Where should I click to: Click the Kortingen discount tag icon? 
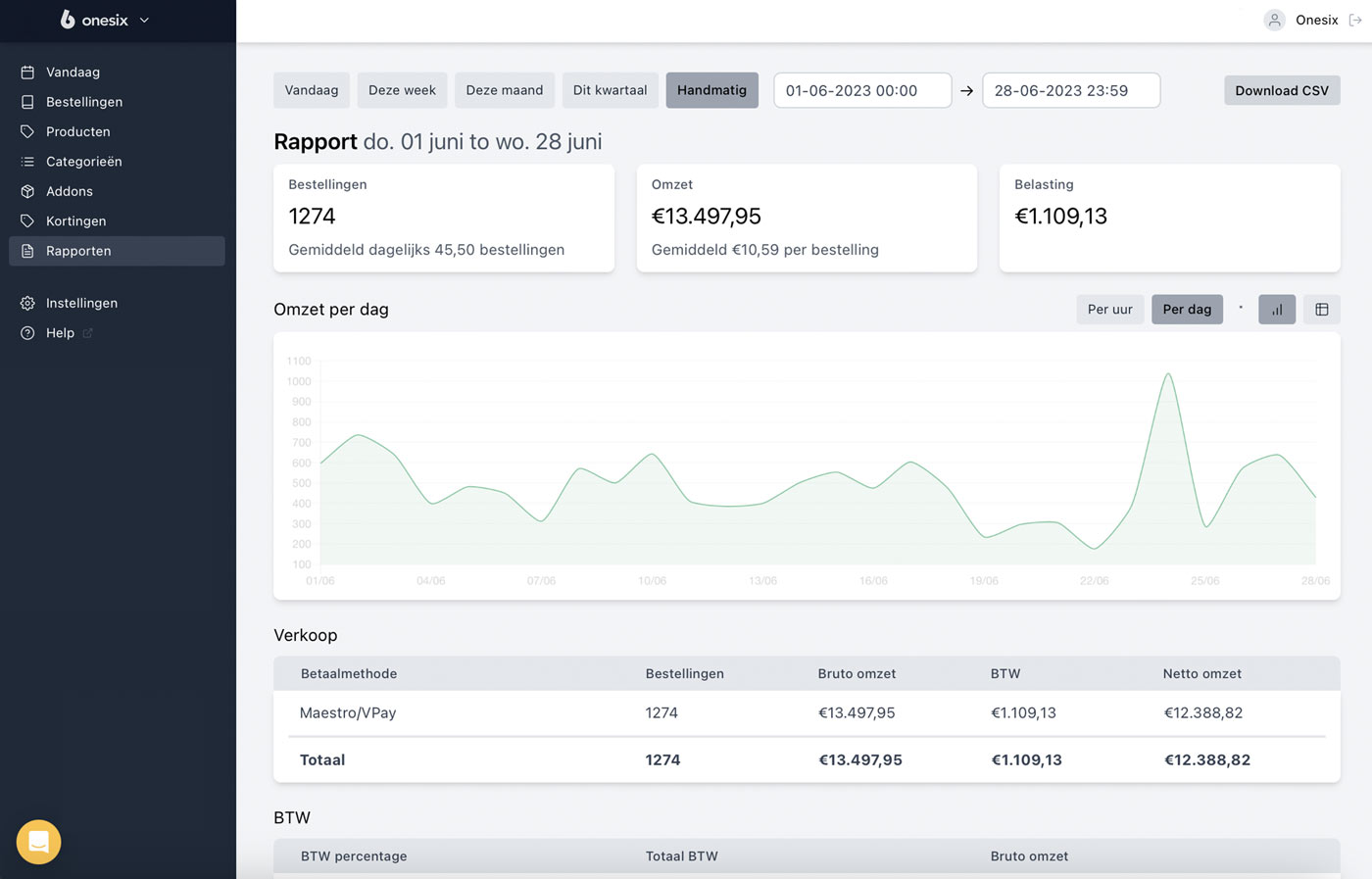tap(25, 220)
